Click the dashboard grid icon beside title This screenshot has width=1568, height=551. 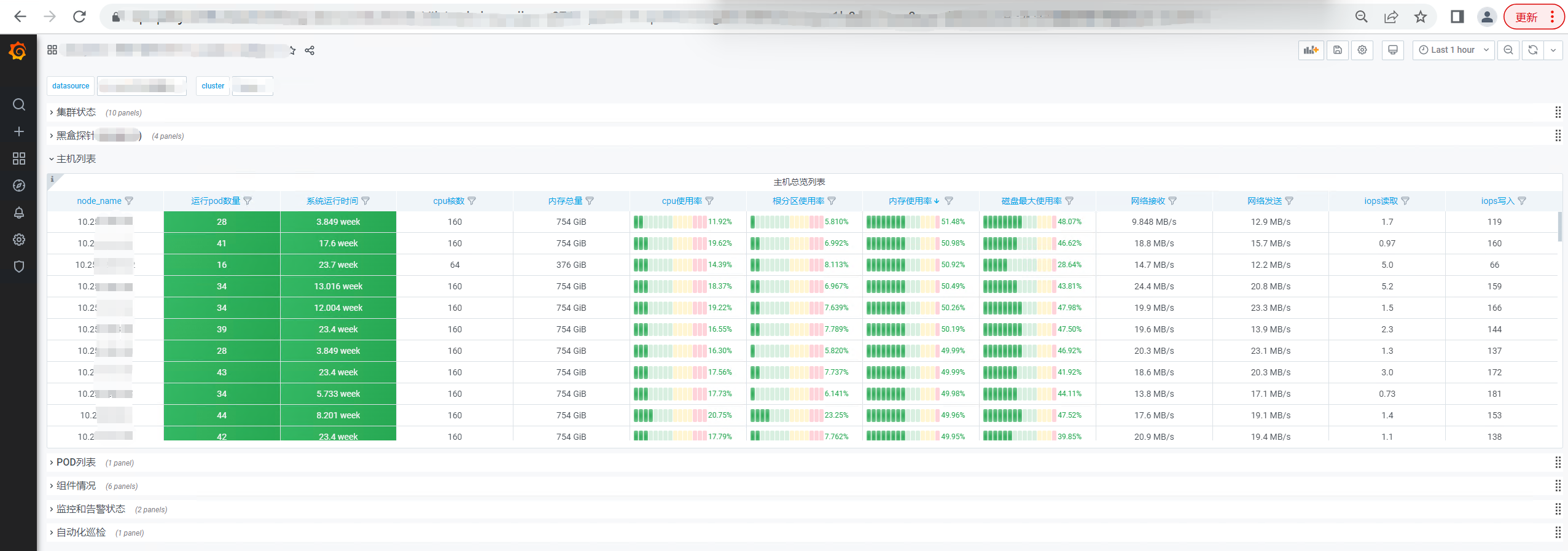click(x=52, y=50)
